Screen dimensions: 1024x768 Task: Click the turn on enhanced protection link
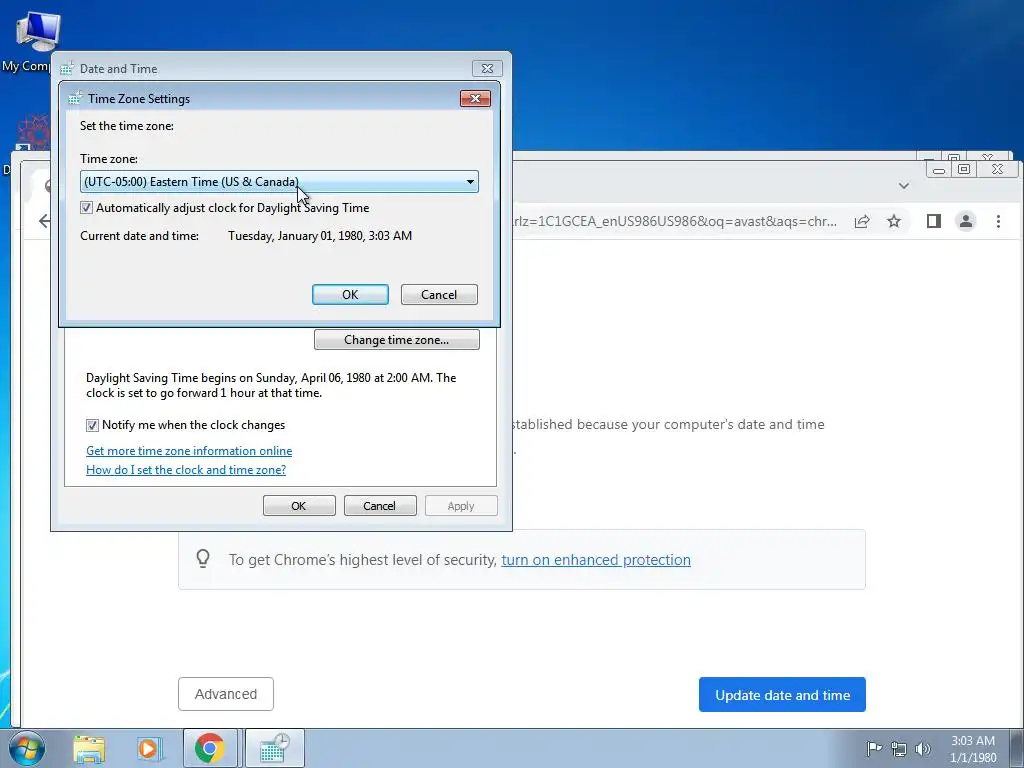[x=596, y=560]
